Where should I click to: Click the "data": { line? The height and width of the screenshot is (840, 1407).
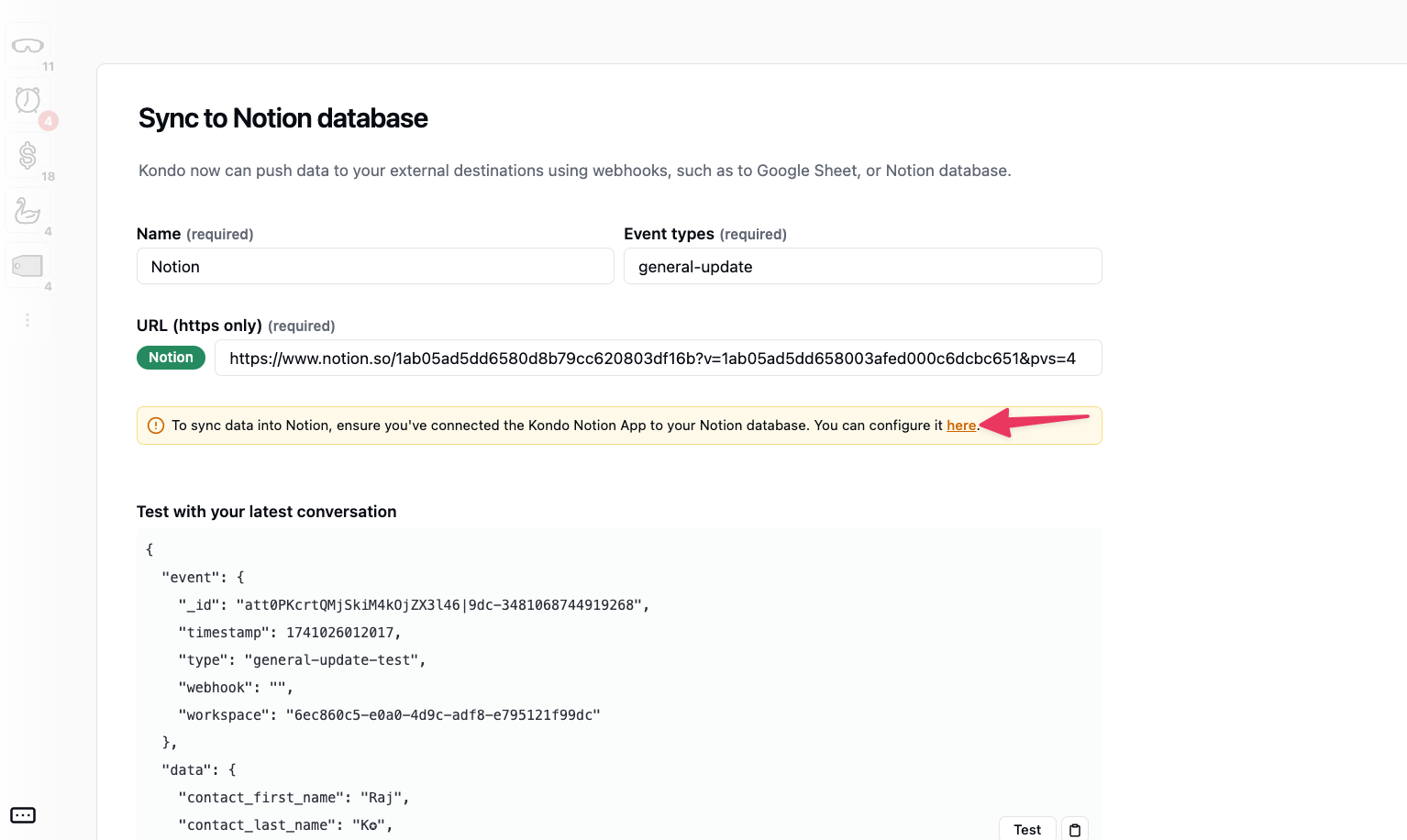click(199, 770)
